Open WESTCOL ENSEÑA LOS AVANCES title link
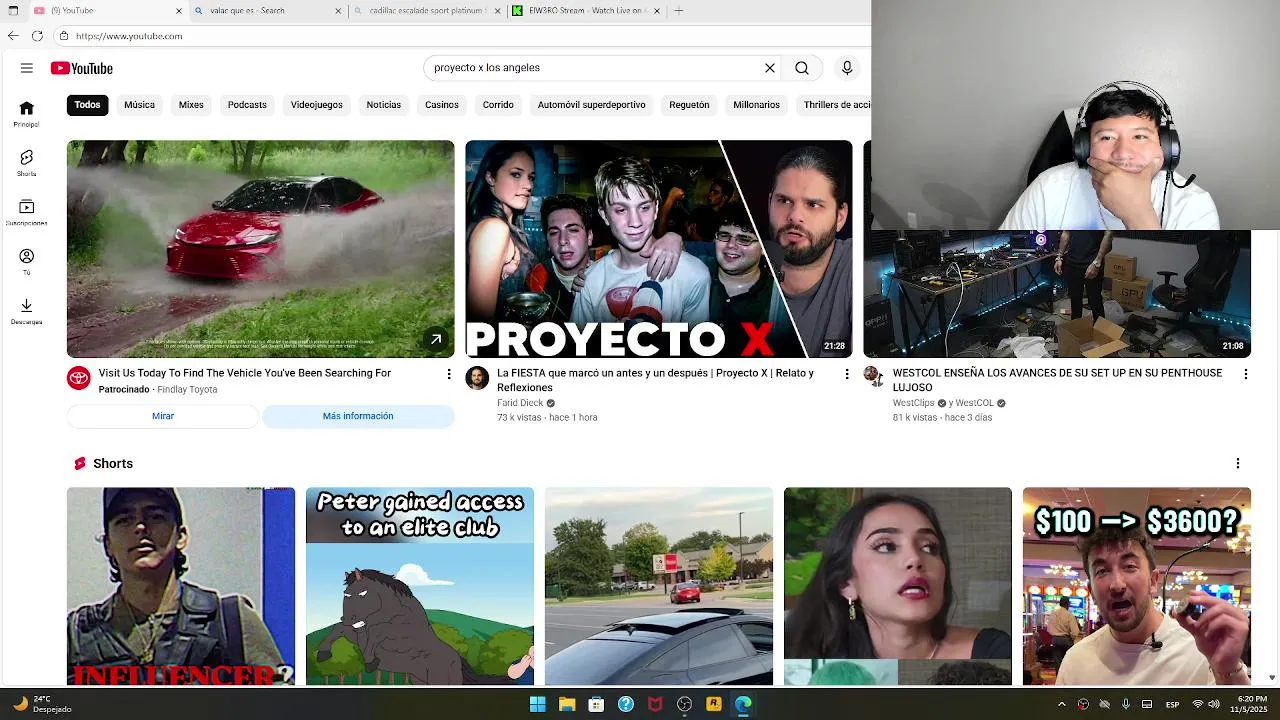Screen dimensions: 1280x720 (1057, 380)
